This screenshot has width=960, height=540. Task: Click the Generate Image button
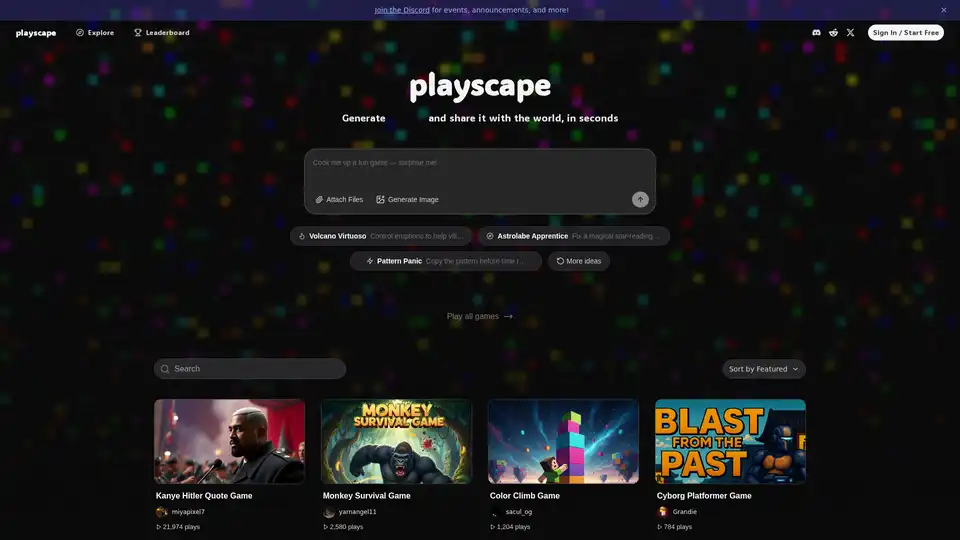407,199
